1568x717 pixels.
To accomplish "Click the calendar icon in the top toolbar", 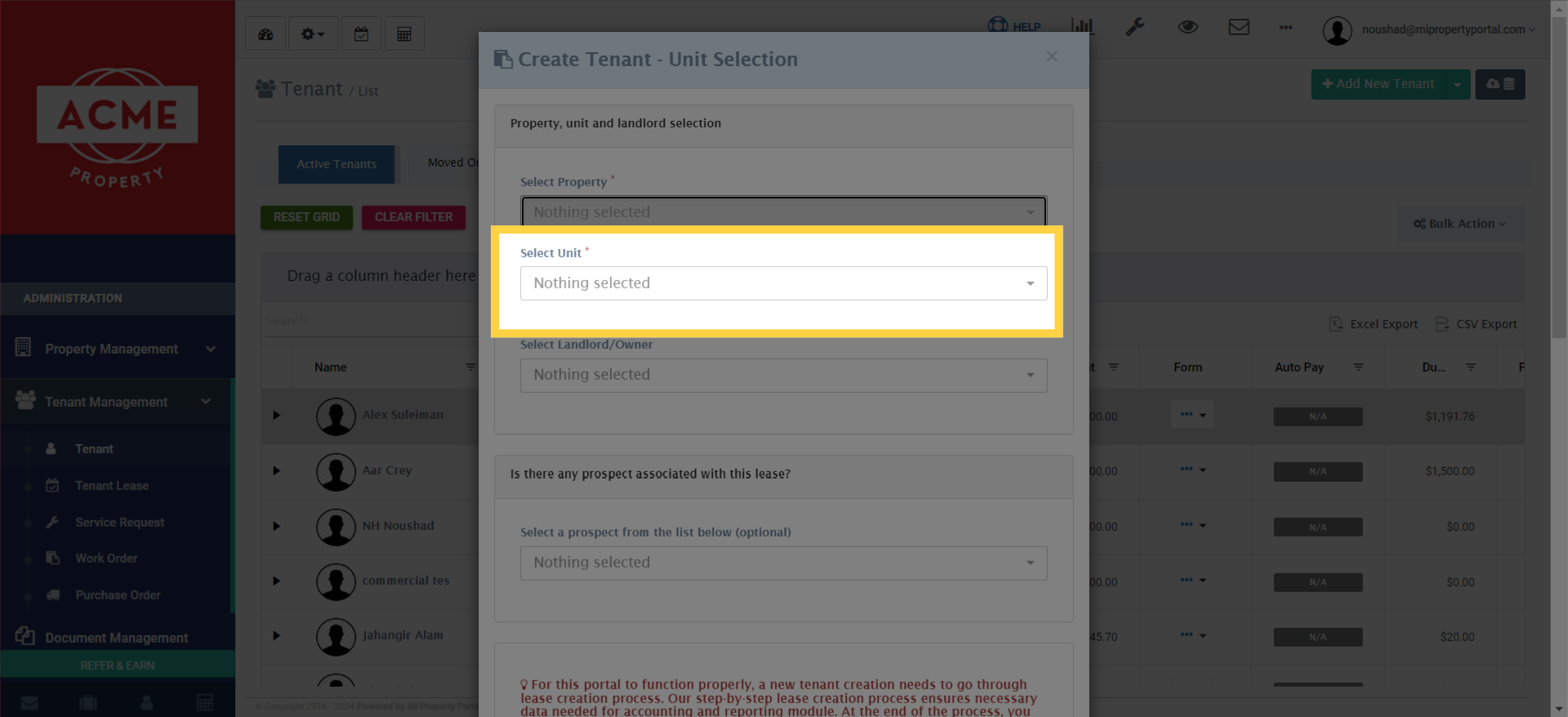I will (361, 33).
